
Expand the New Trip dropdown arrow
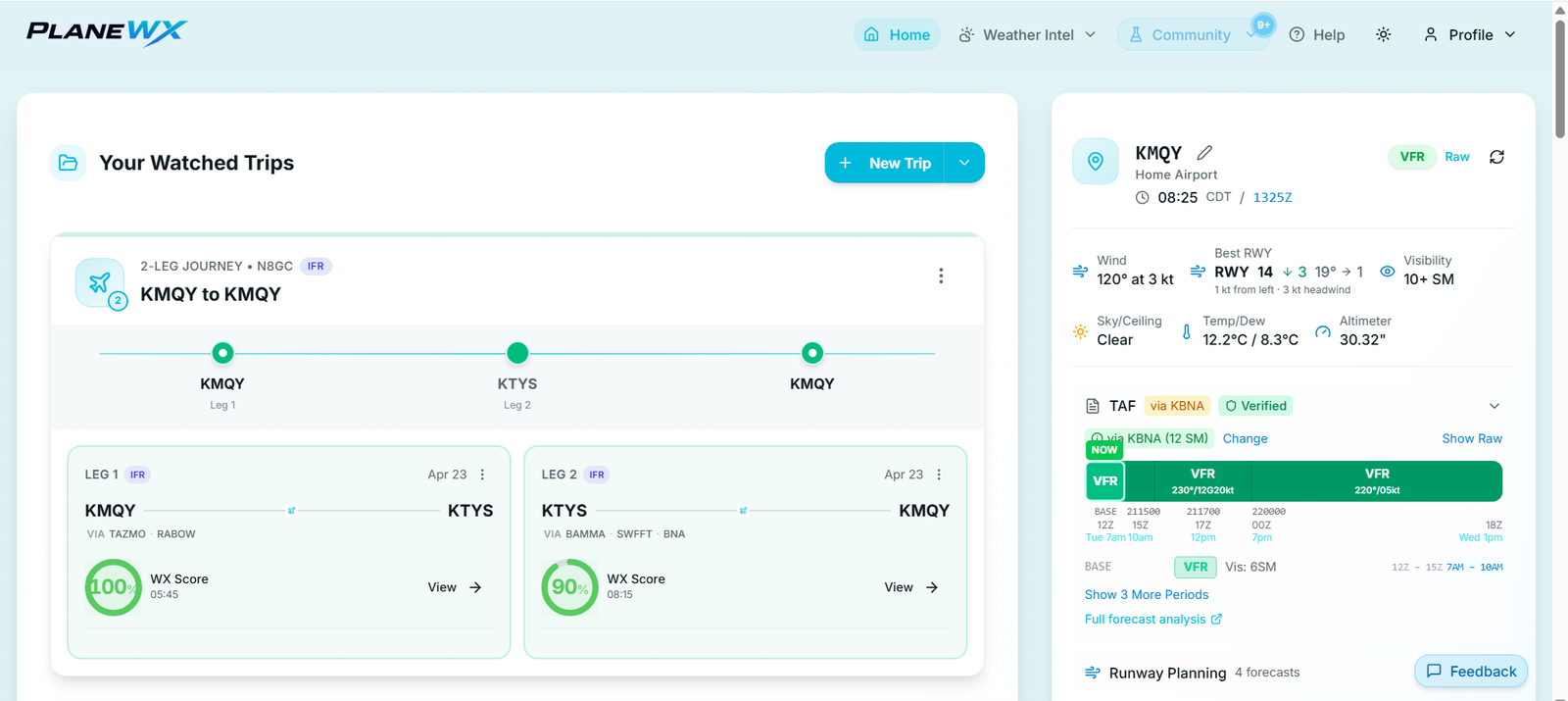[964, 163]
